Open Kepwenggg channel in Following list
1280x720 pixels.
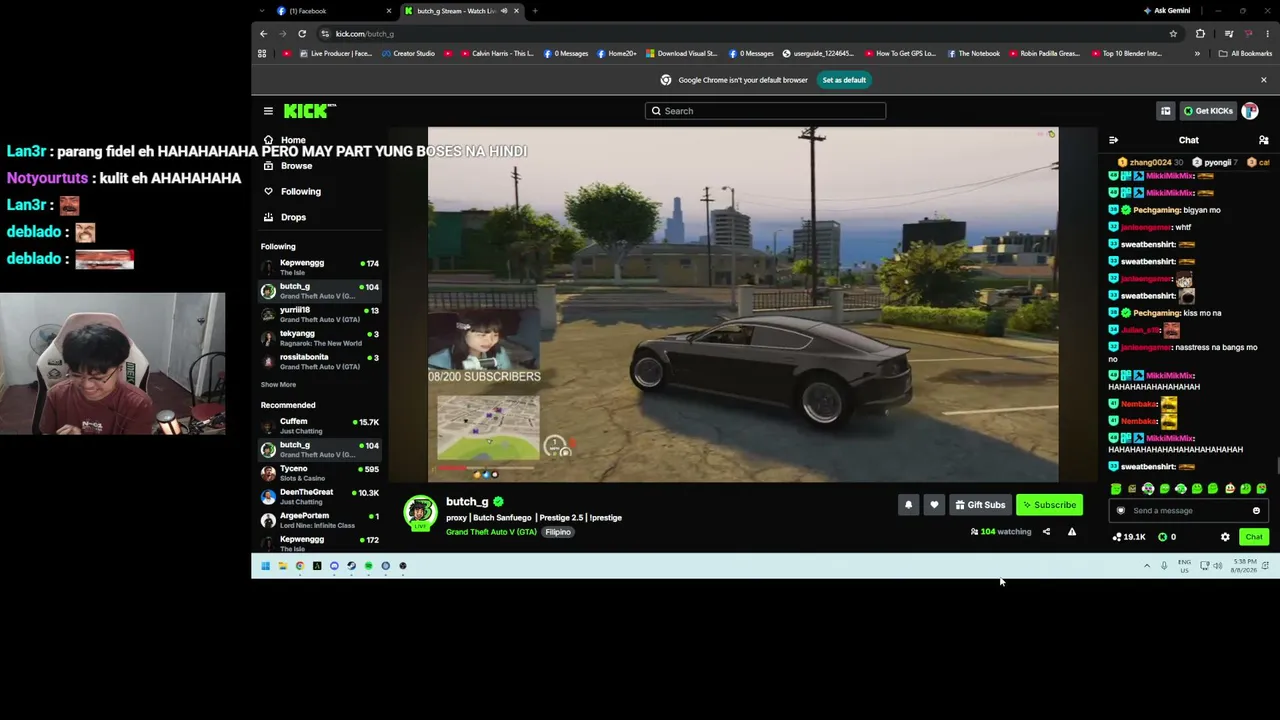point(319,267)
